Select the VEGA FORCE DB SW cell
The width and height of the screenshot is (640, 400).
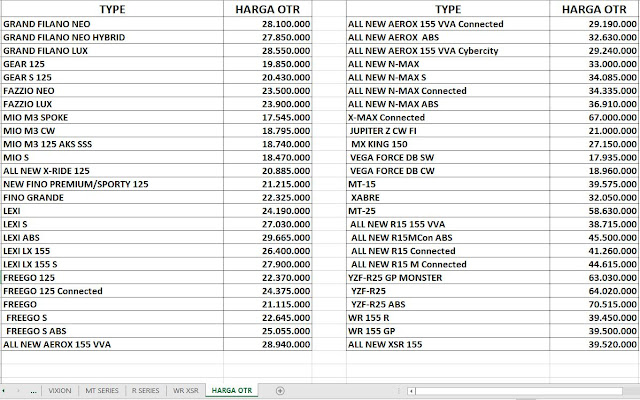448,158
